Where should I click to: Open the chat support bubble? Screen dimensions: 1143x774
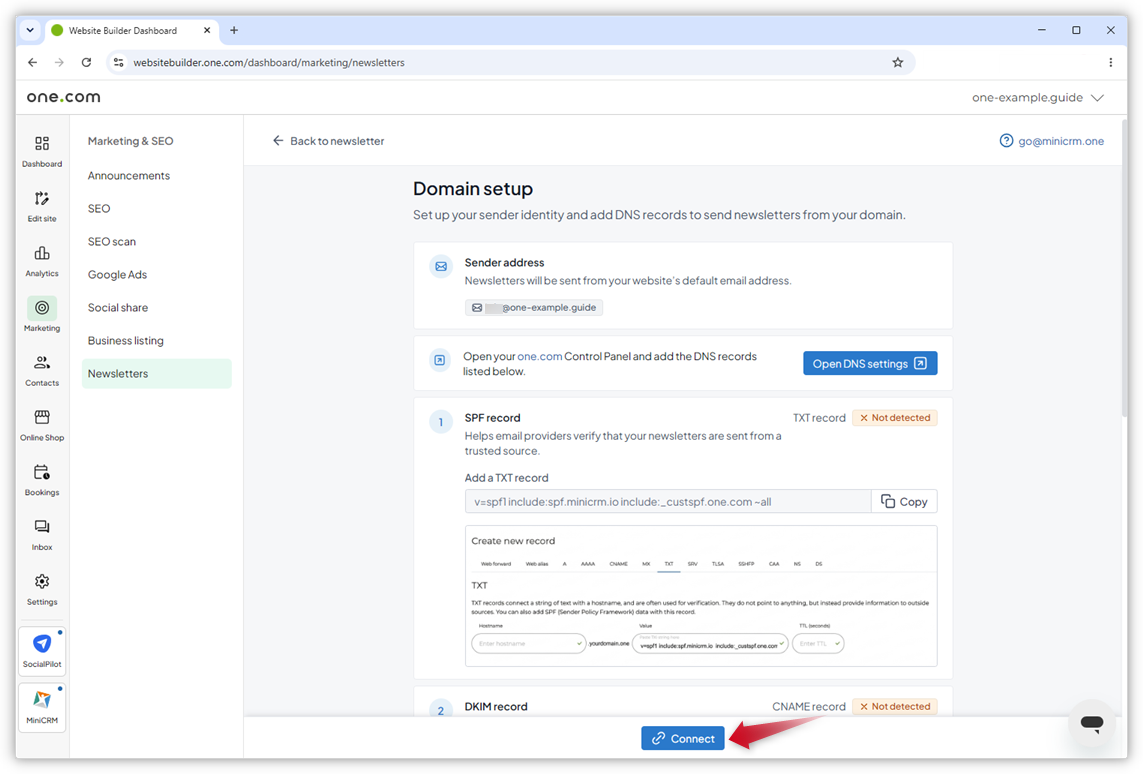(1091, 722)
